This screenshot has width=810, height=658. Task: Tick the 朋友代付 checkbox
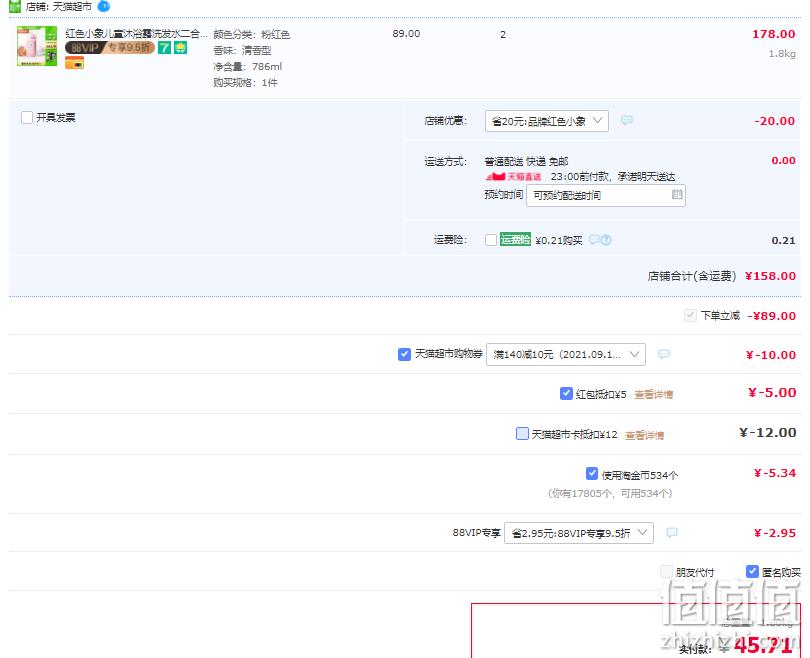pyautogui.click(x=666, y=571)
